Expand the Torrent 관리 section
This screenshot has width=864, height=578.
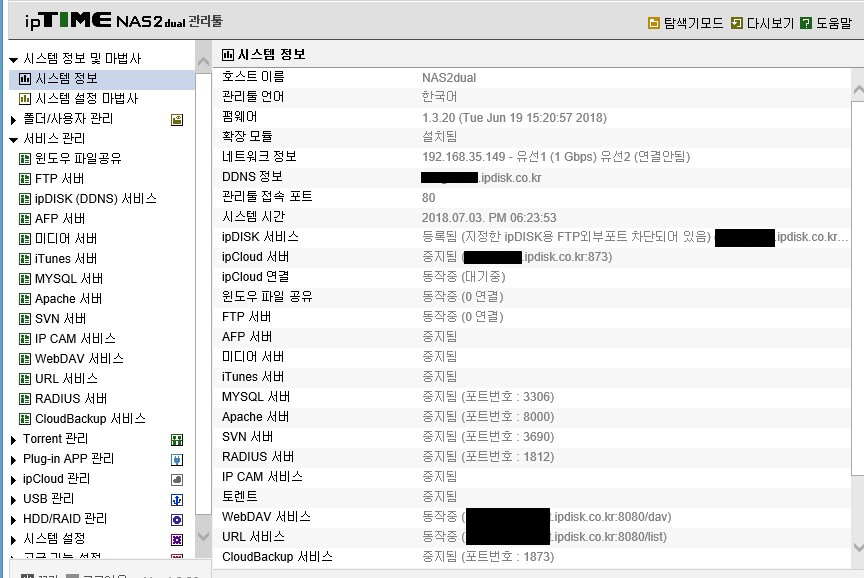14,440
